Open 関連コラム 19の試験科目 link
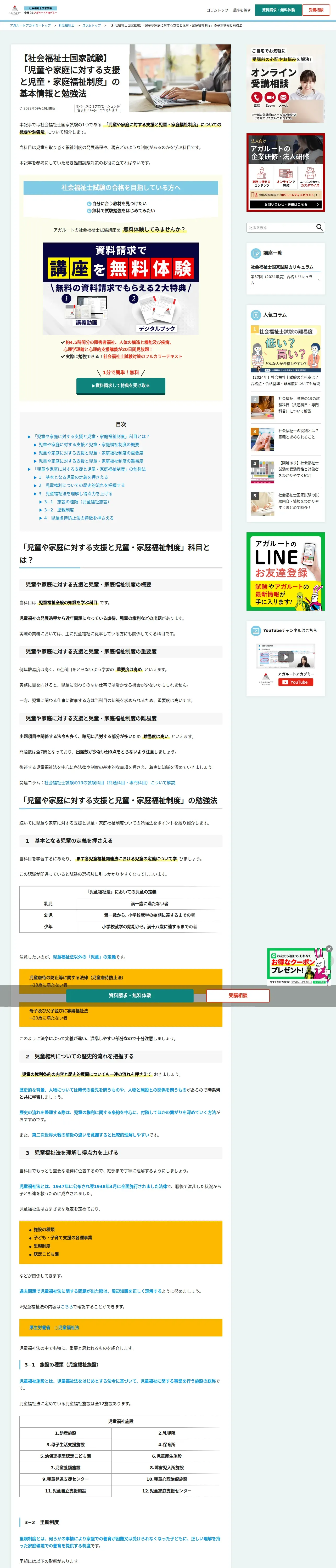 (110, 783)
